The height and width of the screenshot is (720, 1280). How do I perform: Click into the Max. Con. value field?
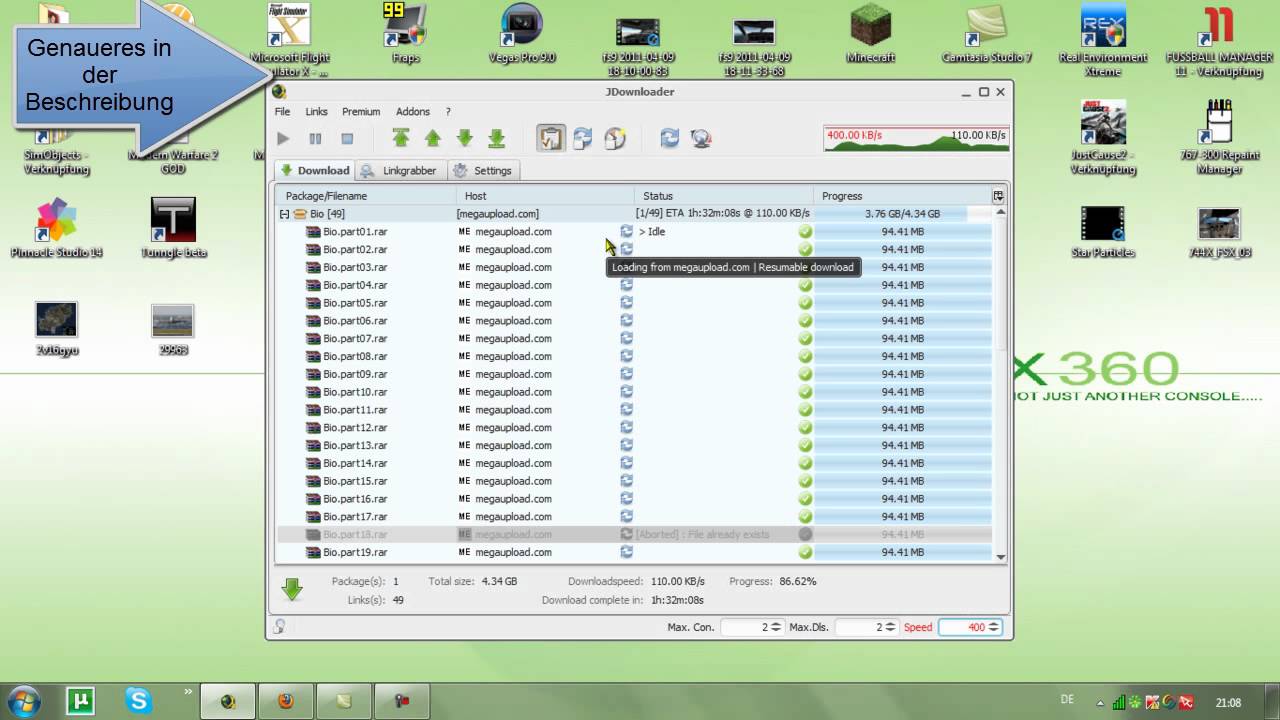pyautogui.click(x=745, y=627)
